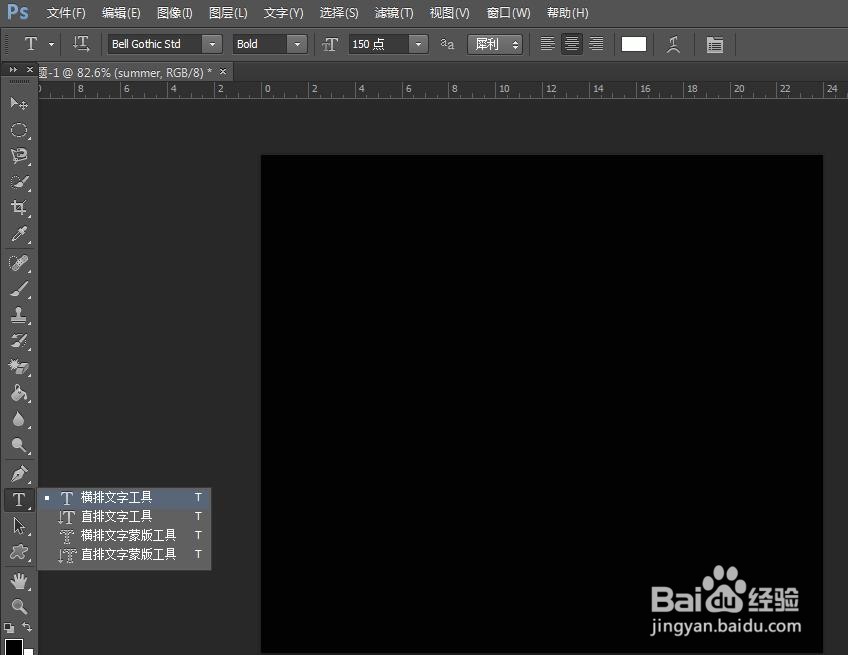Select the Path Selection tool

(x=19, y=526)
